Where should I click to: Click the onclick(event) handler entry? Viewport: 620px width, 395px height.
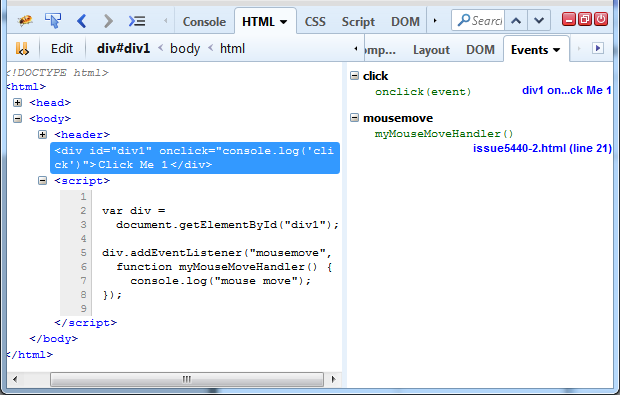[x=423, y=92]
